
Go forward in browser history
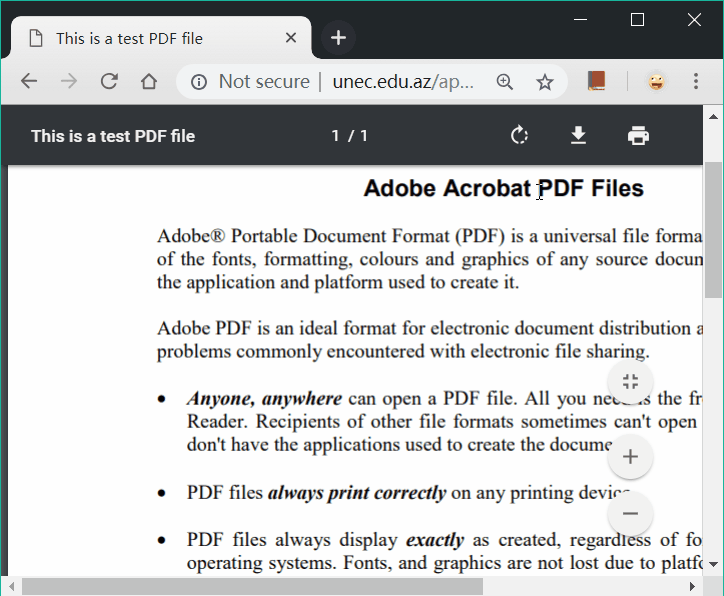point(69,82)
